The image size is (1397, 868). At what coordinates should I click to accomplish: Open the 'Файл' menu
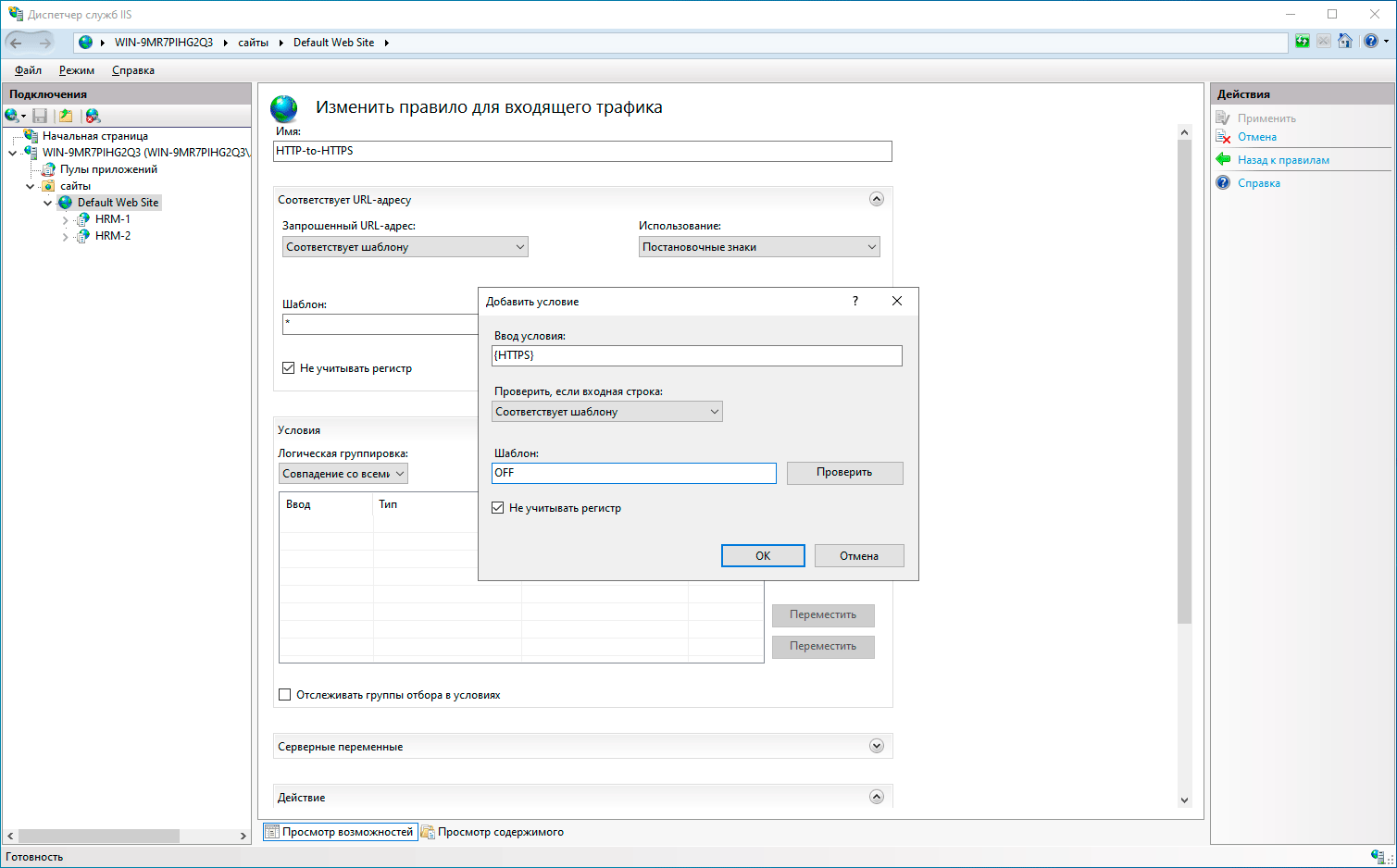tap(28, 70)
